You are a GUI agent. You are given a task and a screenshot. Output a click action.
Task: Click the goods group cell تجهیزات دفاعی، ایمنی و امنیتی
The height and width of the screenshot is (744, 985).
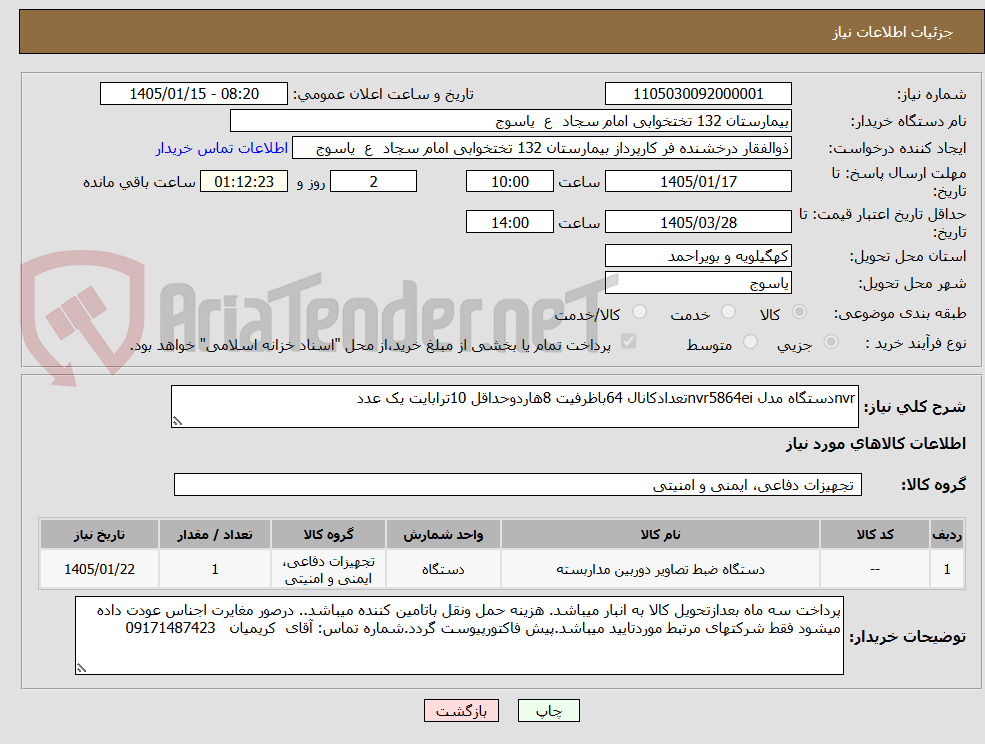tap(328, 569)
